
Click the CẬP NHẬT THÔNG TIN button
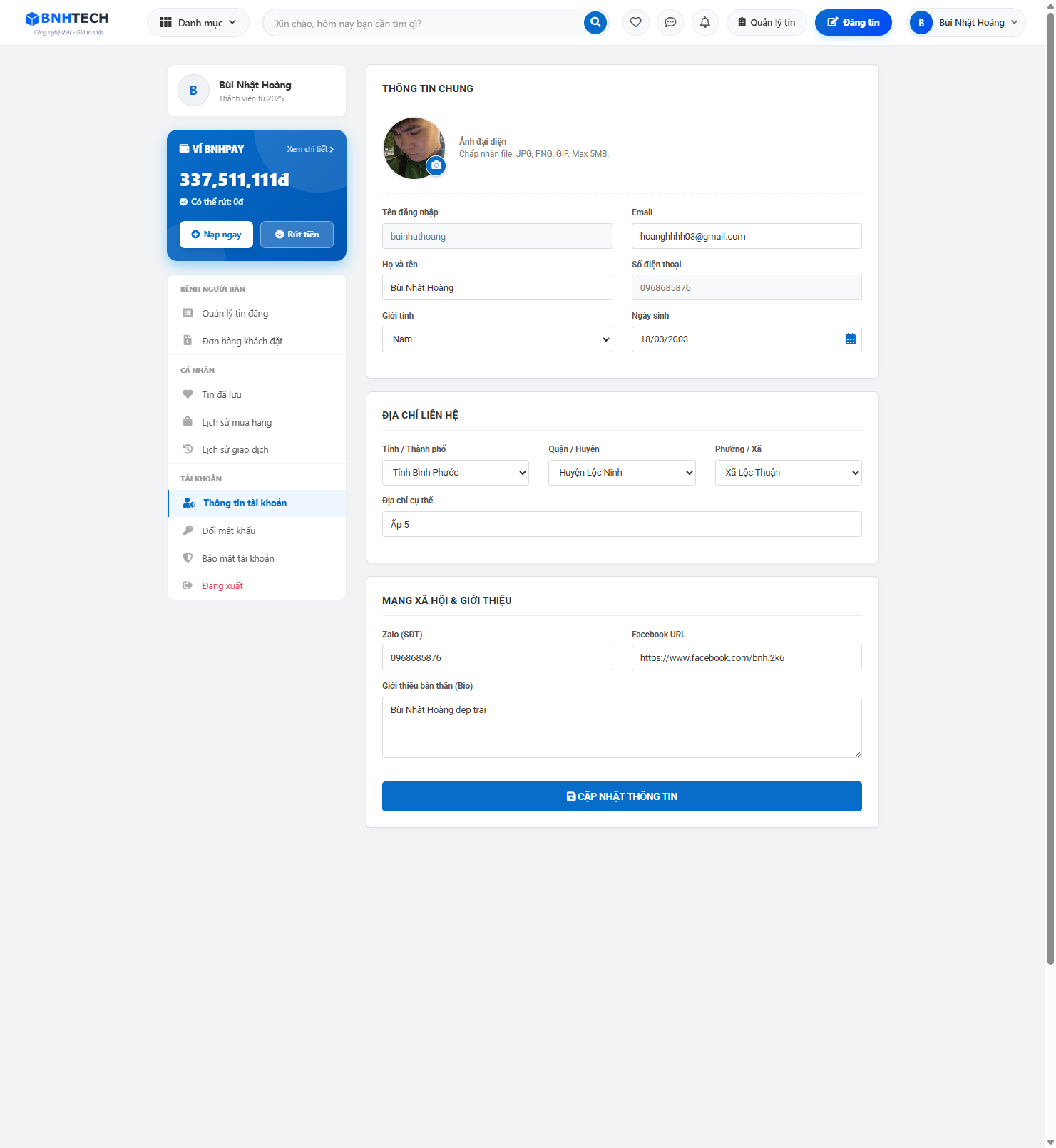point(622,796)
